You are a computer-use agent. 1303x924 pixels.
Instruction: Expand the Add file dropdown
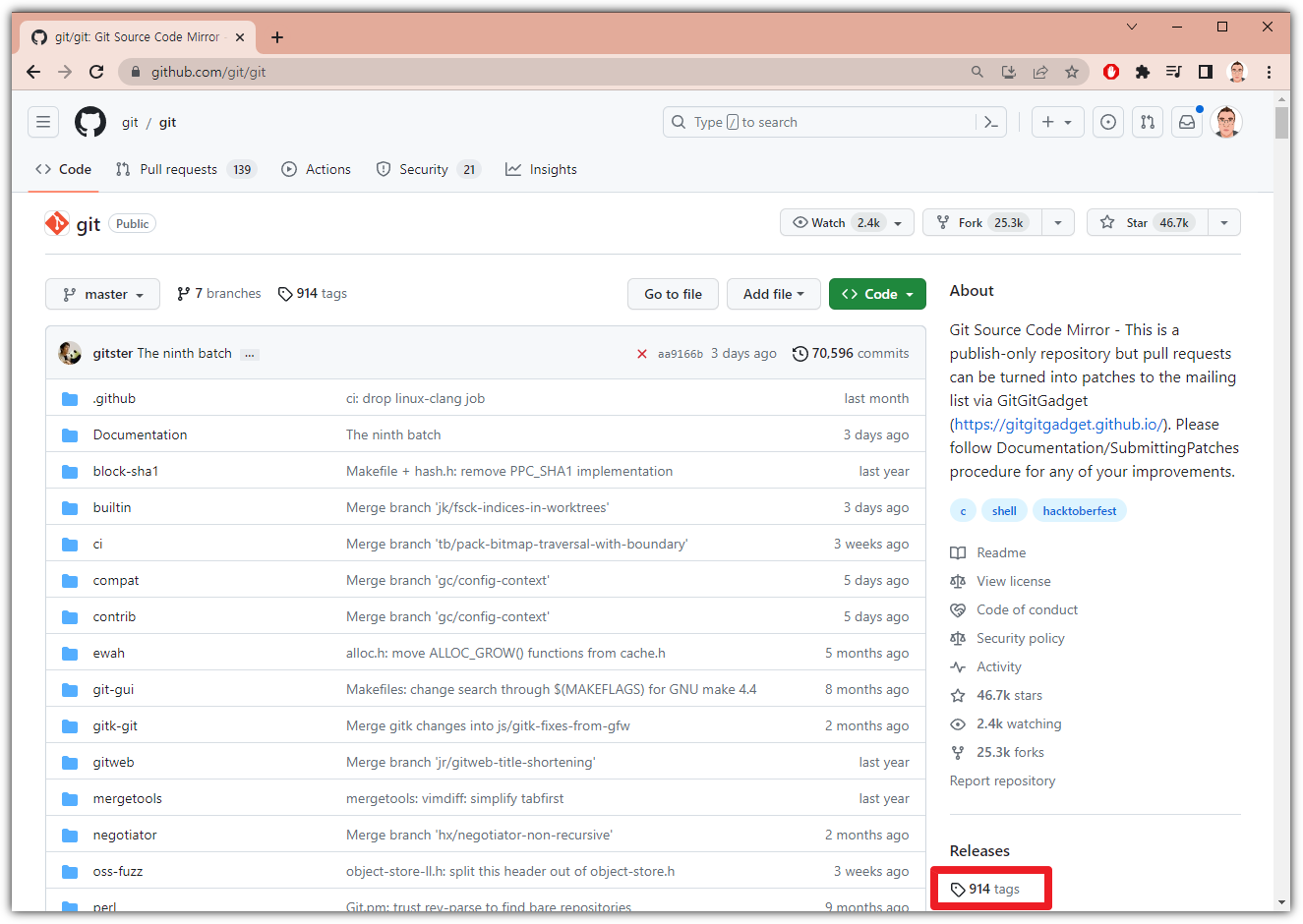point(774,294)
